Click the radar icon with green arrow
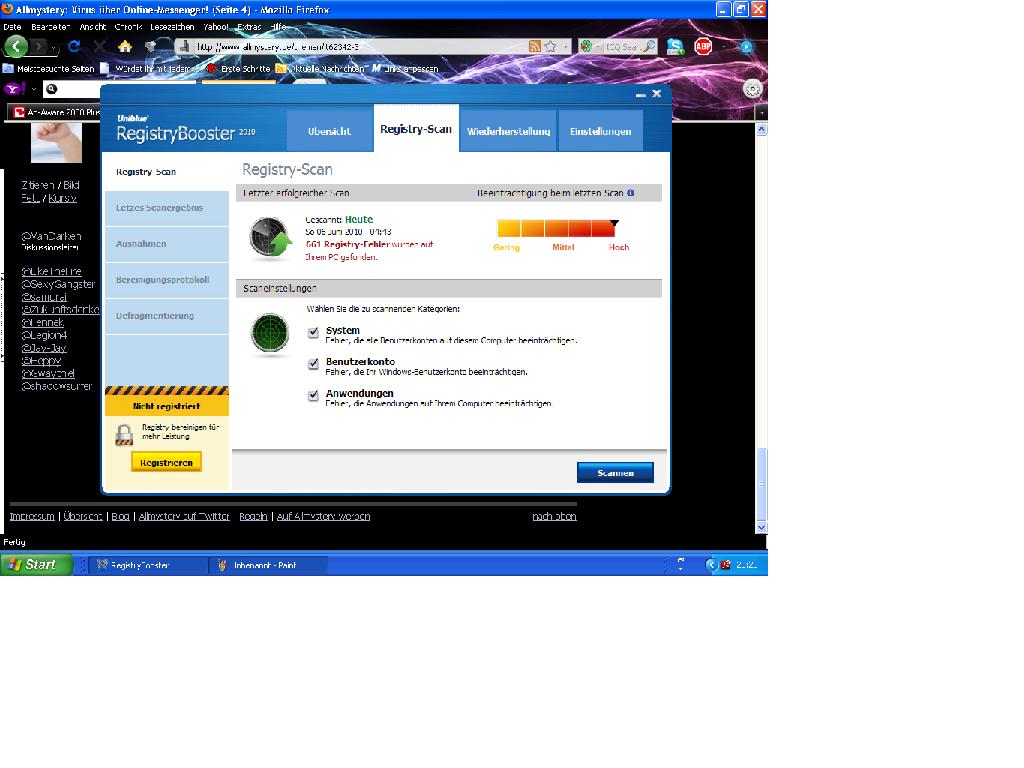 point(270,238)
